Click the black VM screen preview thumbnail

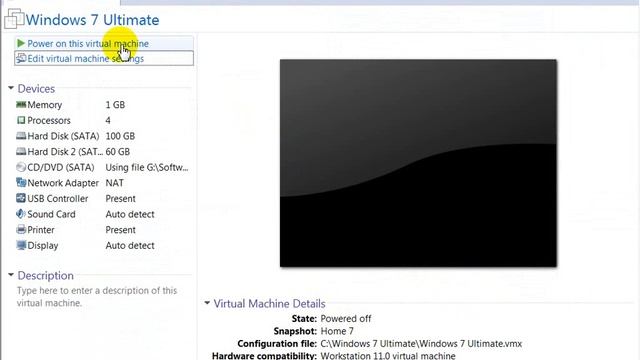418,163
